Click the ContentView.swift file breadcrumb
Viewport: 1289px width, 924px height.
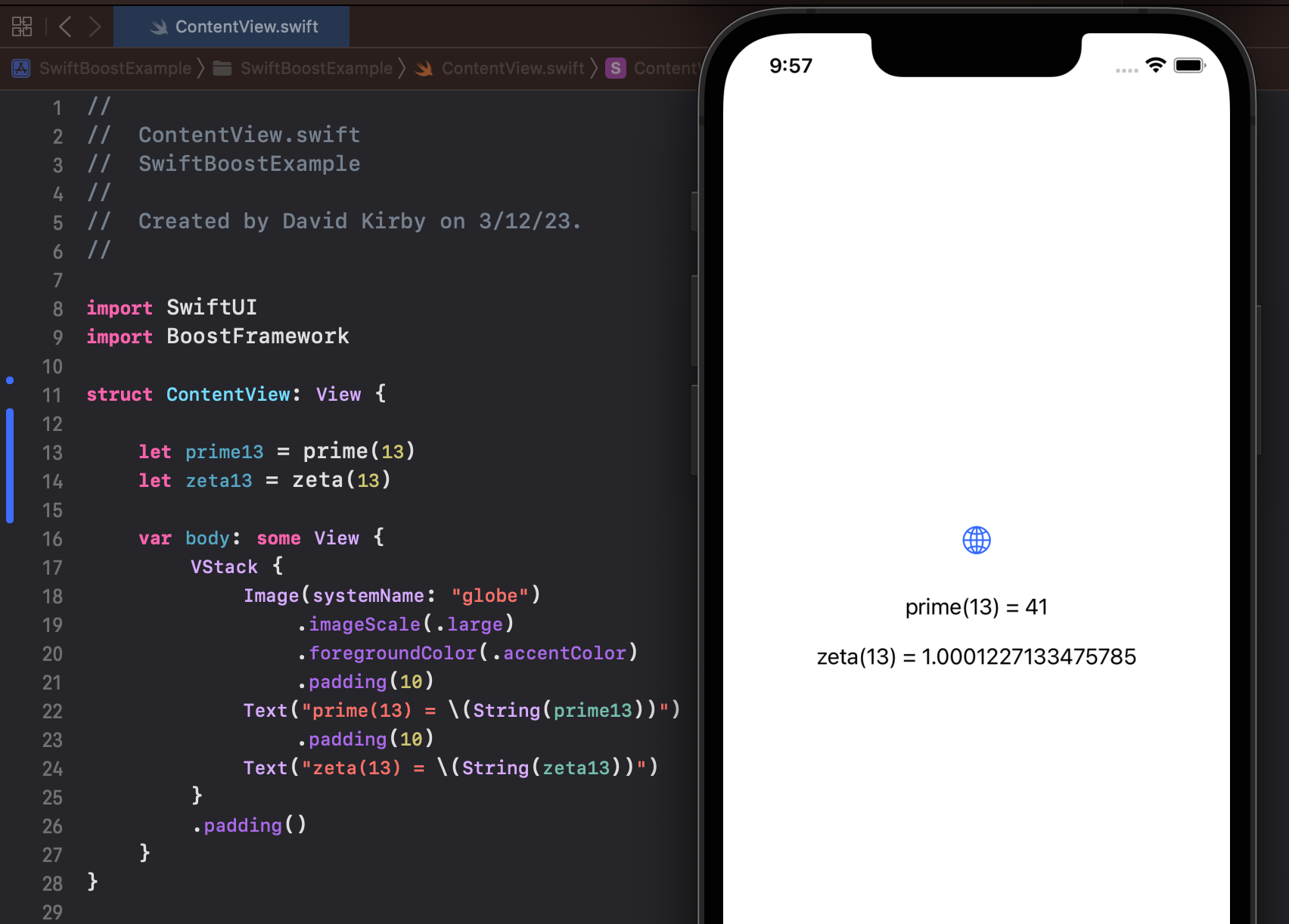(513, 68)
